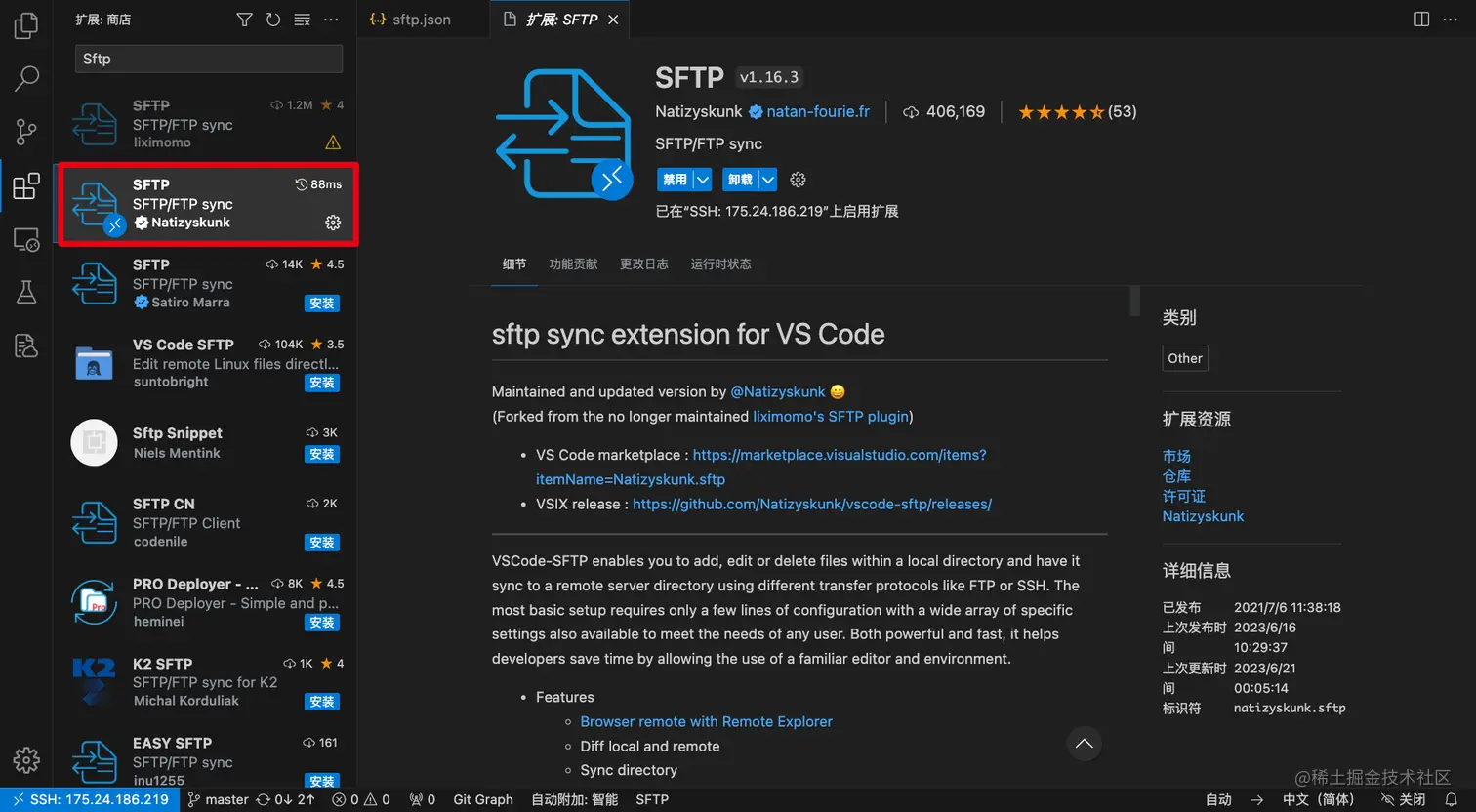Open extensions panel more actions menu

331,20
